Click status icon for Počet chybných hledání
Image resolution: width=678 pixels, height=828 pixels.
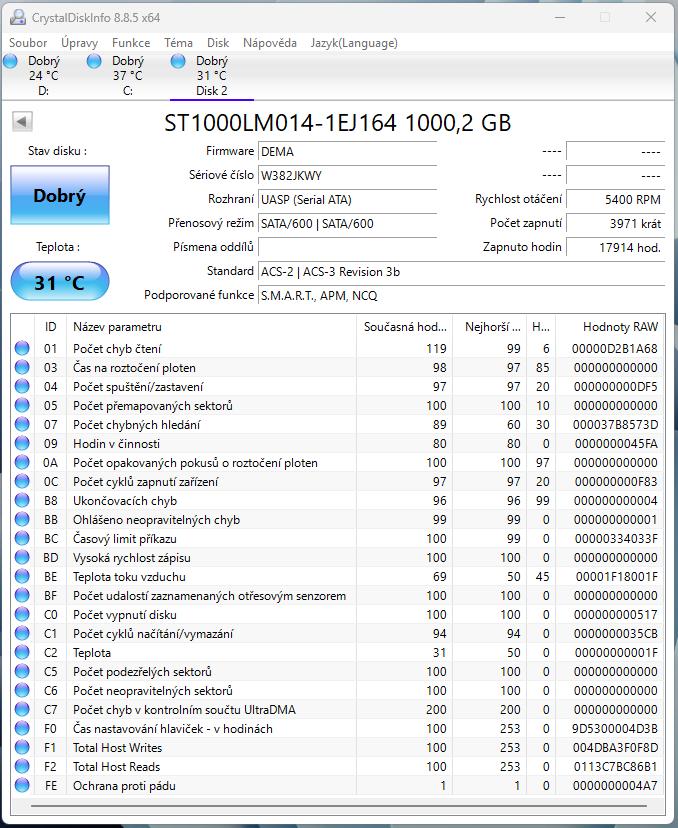point(22,424)
